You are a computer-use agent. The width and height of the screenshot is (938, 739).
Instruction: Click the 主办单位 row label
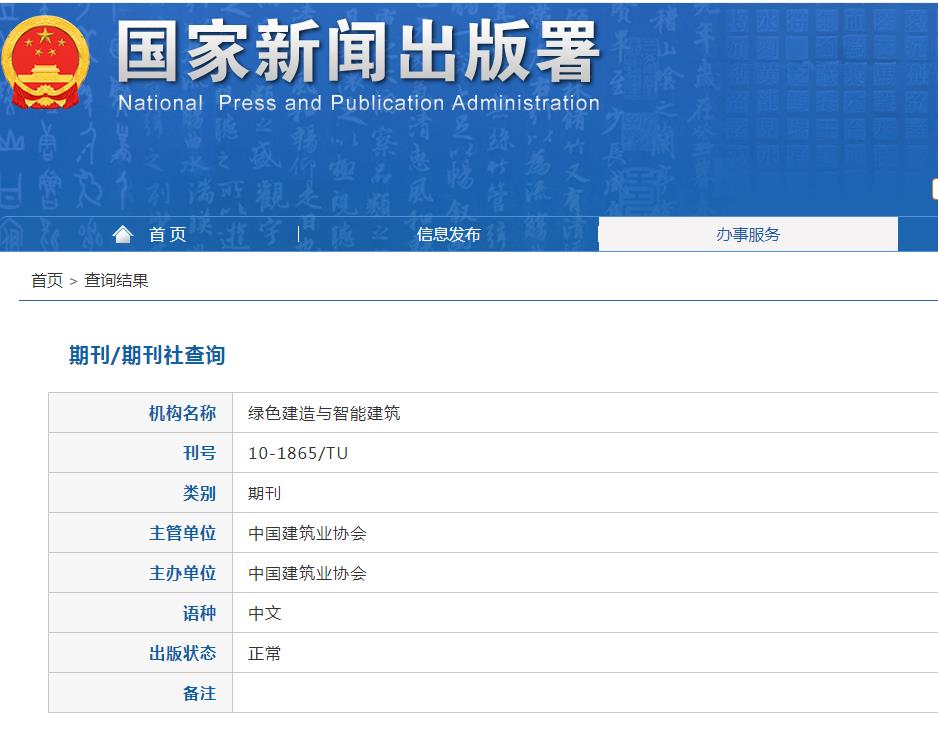tap(187, 572)
